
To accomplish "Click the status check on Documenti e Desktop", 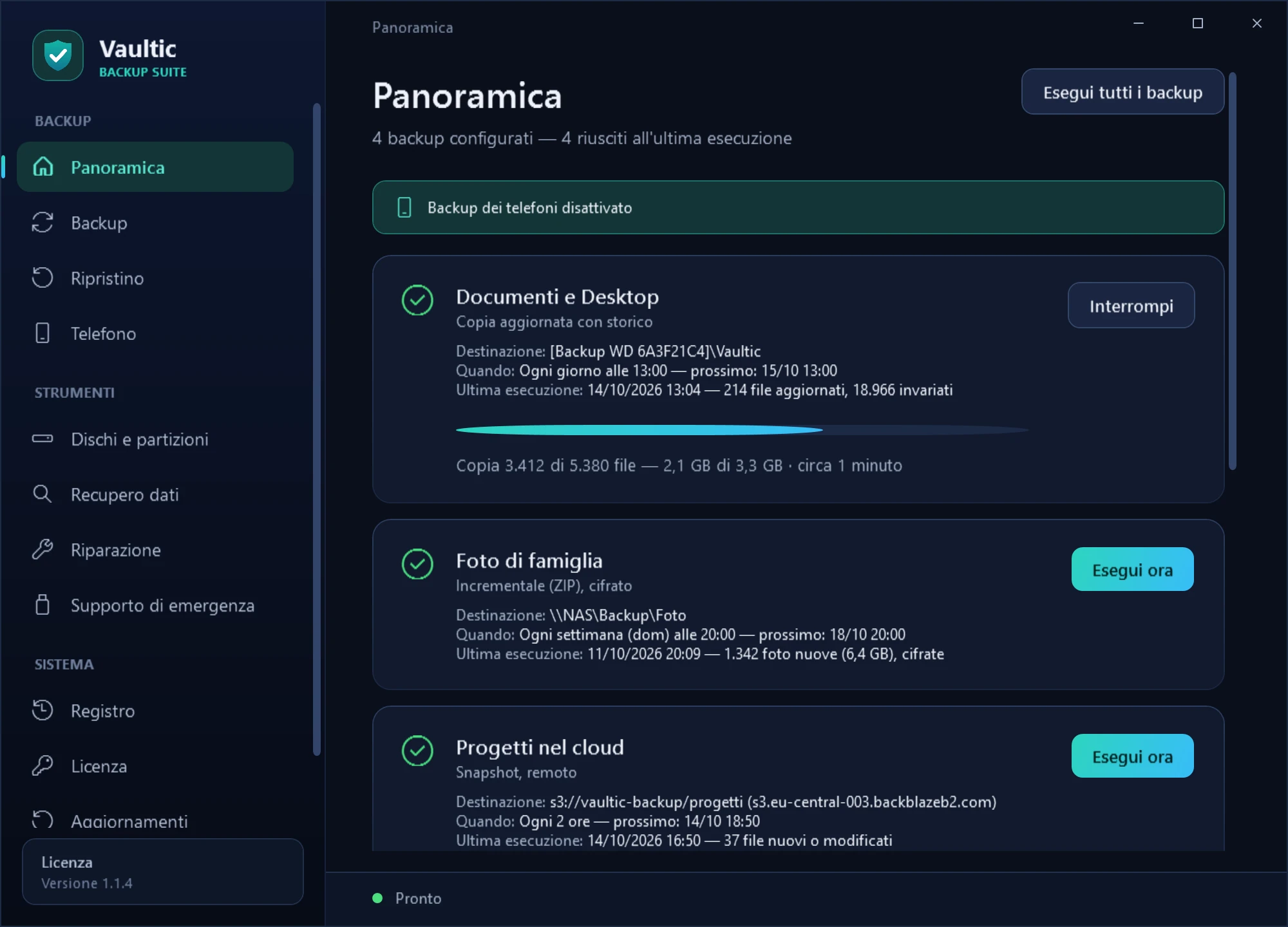I will click(x=417, y=300).
